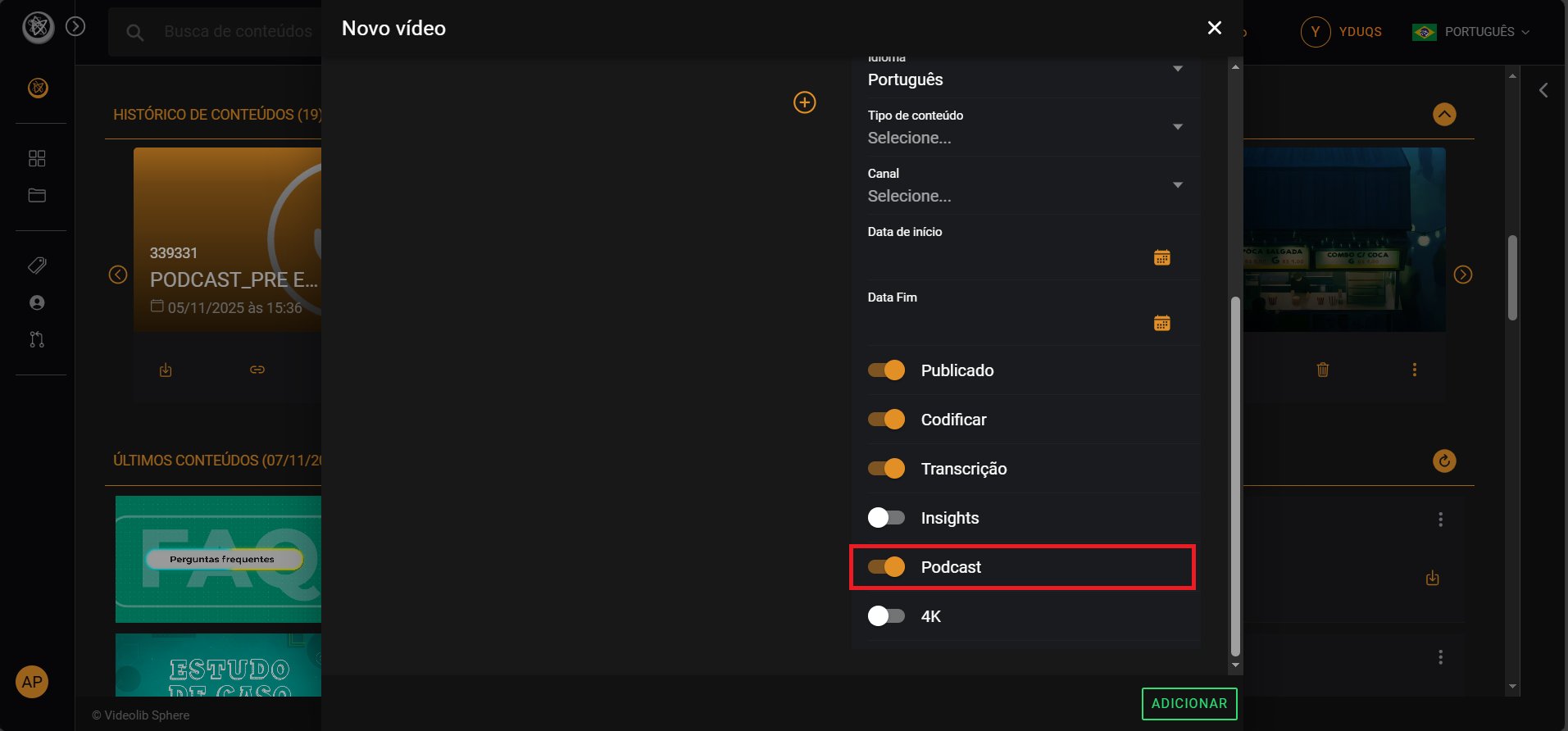
Task: Click the AP avatar at bottom left
Action: click(x=31, y=681)
